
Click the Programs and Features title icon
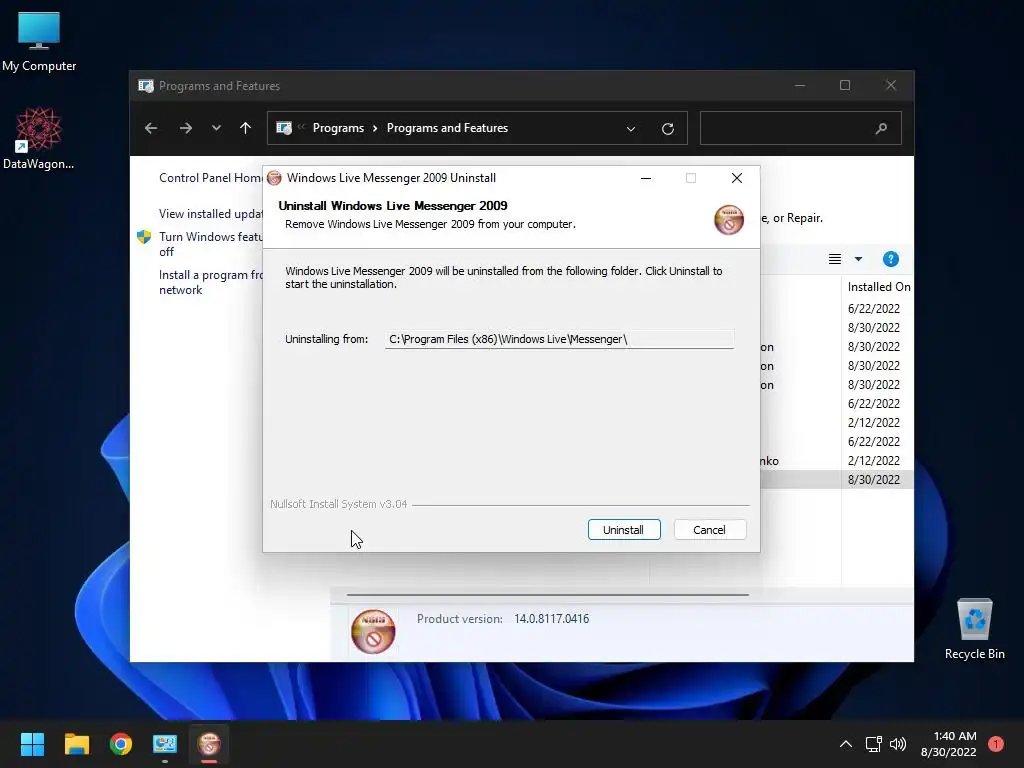146,86
